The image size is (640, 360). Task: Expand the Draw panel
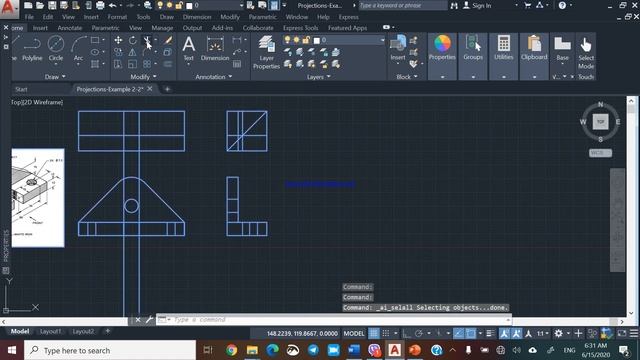point(55,77)
